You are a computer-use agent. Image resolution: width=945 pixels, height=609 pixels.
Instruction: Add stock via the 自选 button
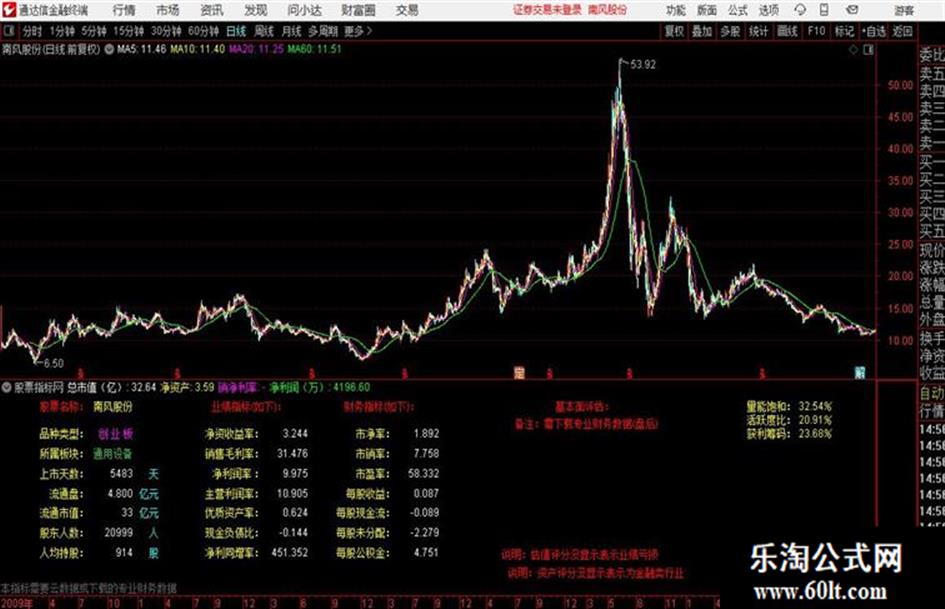pyautogui.click(x=874, y=31)
